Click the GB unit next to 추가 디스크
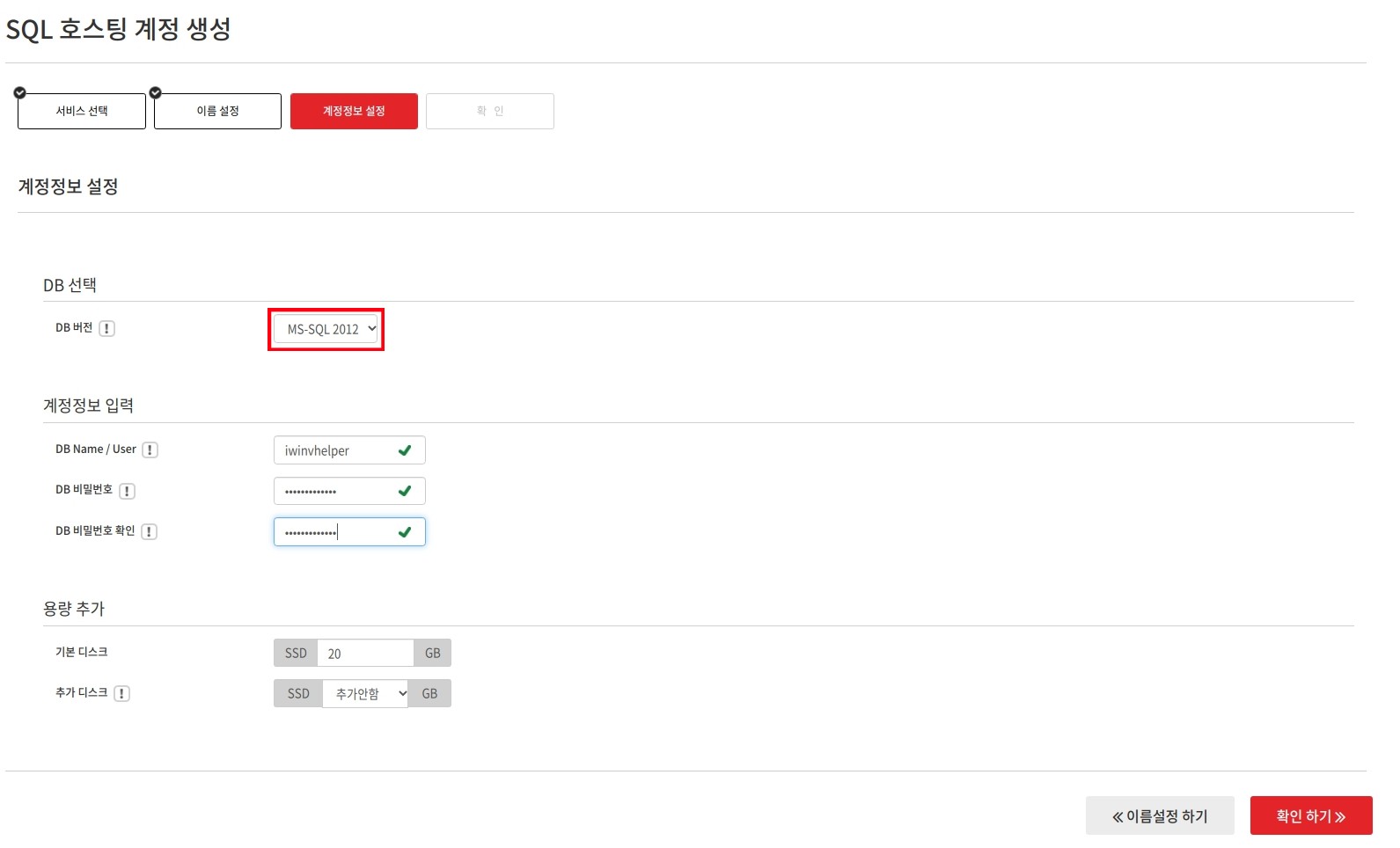 pyautogui.click(x=429, y=693)
